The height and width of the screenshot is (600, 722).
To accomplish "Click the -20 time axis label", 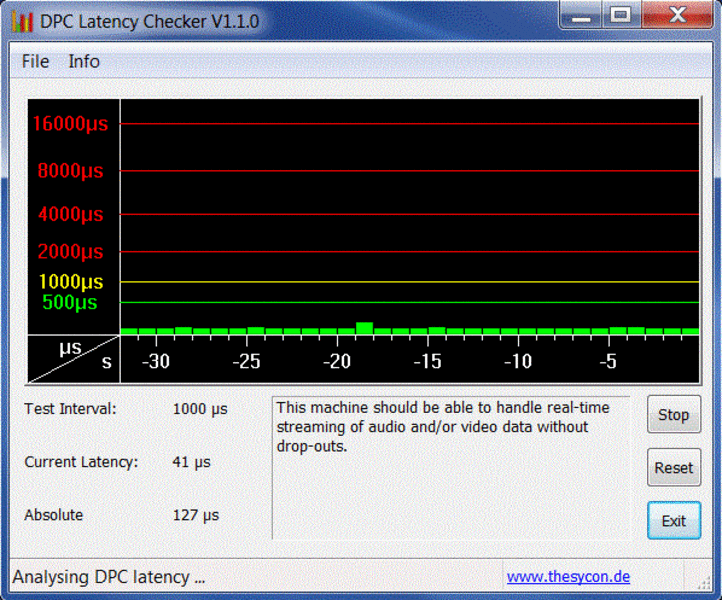I will point(337,361).
